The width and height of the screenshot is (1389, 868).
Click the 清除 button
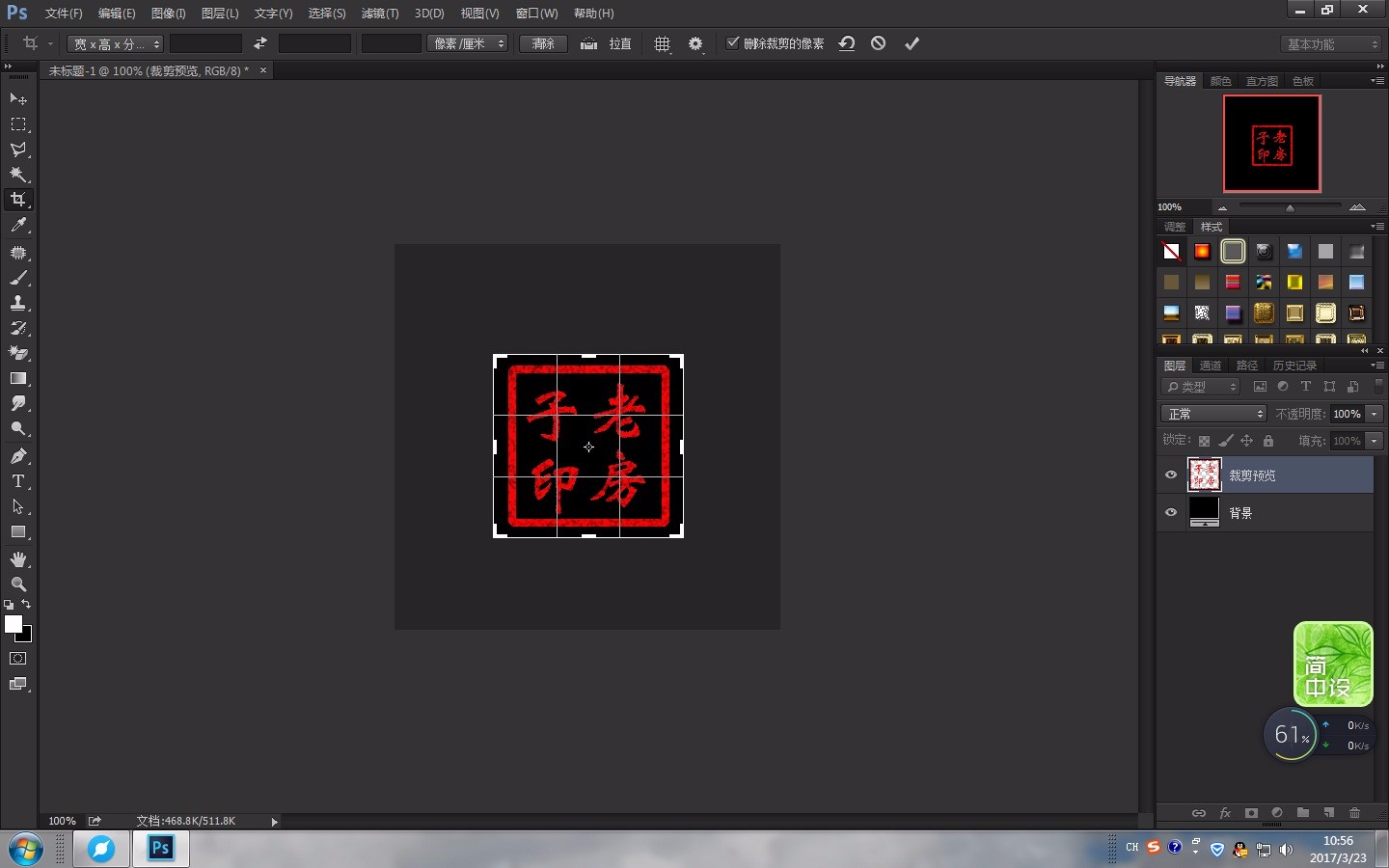click(x=543, y=43)
